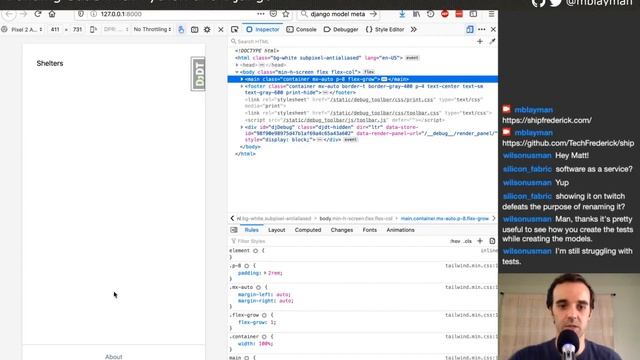Screen dimensions: 640x360
Task: Open Fonts tab
Action: pyautogui.click(x=369, y=230)
